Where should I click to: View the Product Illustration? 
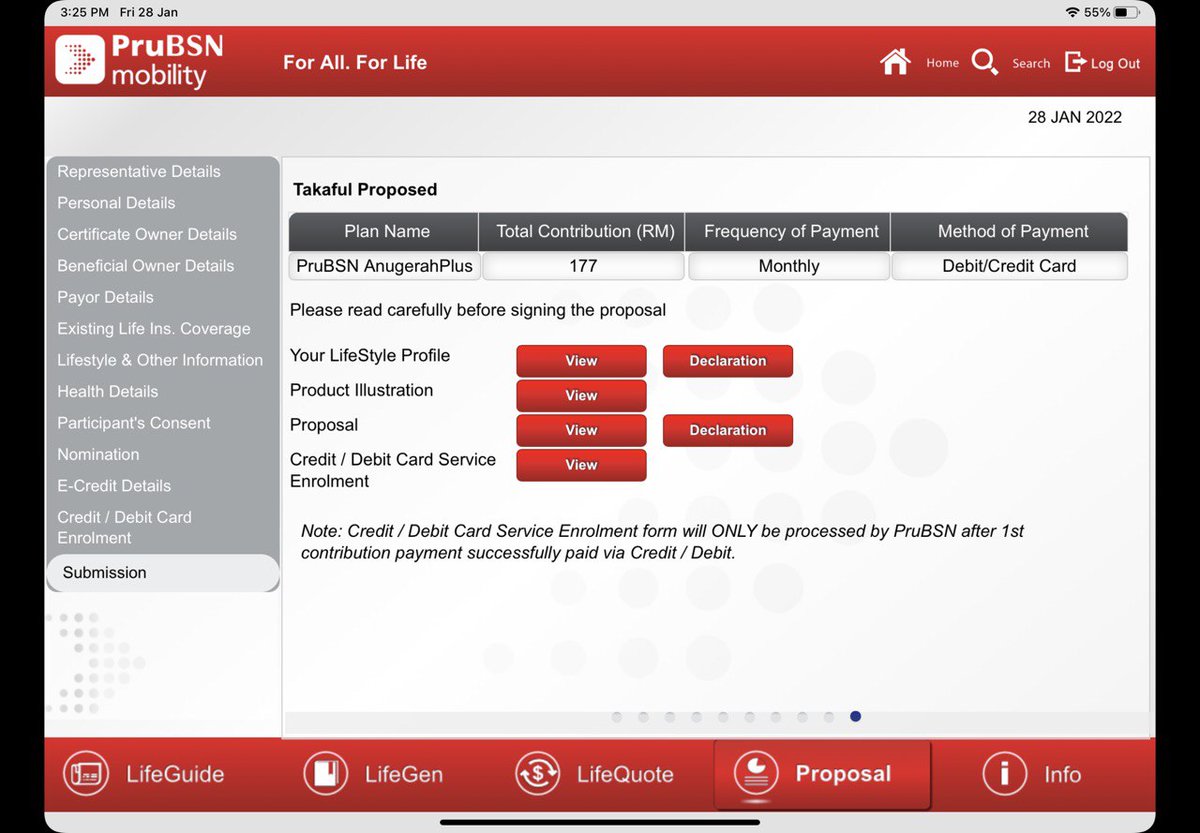pyautogui.click(x=581, y=395)
